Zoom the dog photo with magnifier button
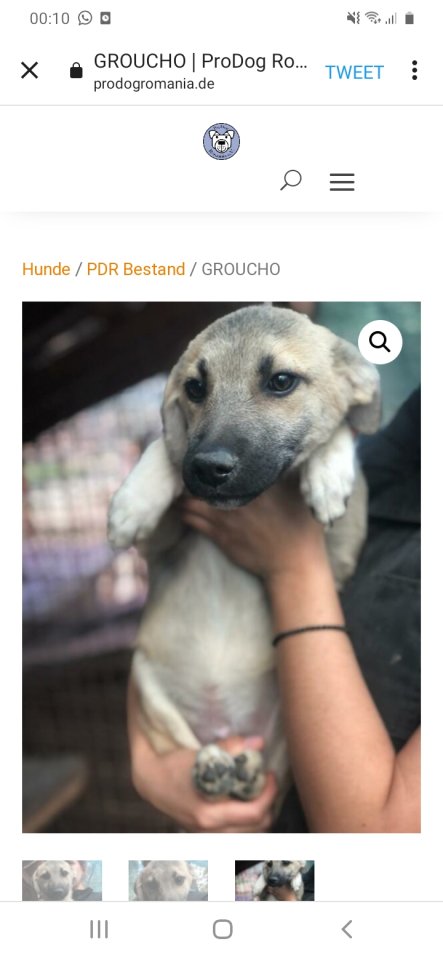The image size is (443, 960). coord(380,342)
